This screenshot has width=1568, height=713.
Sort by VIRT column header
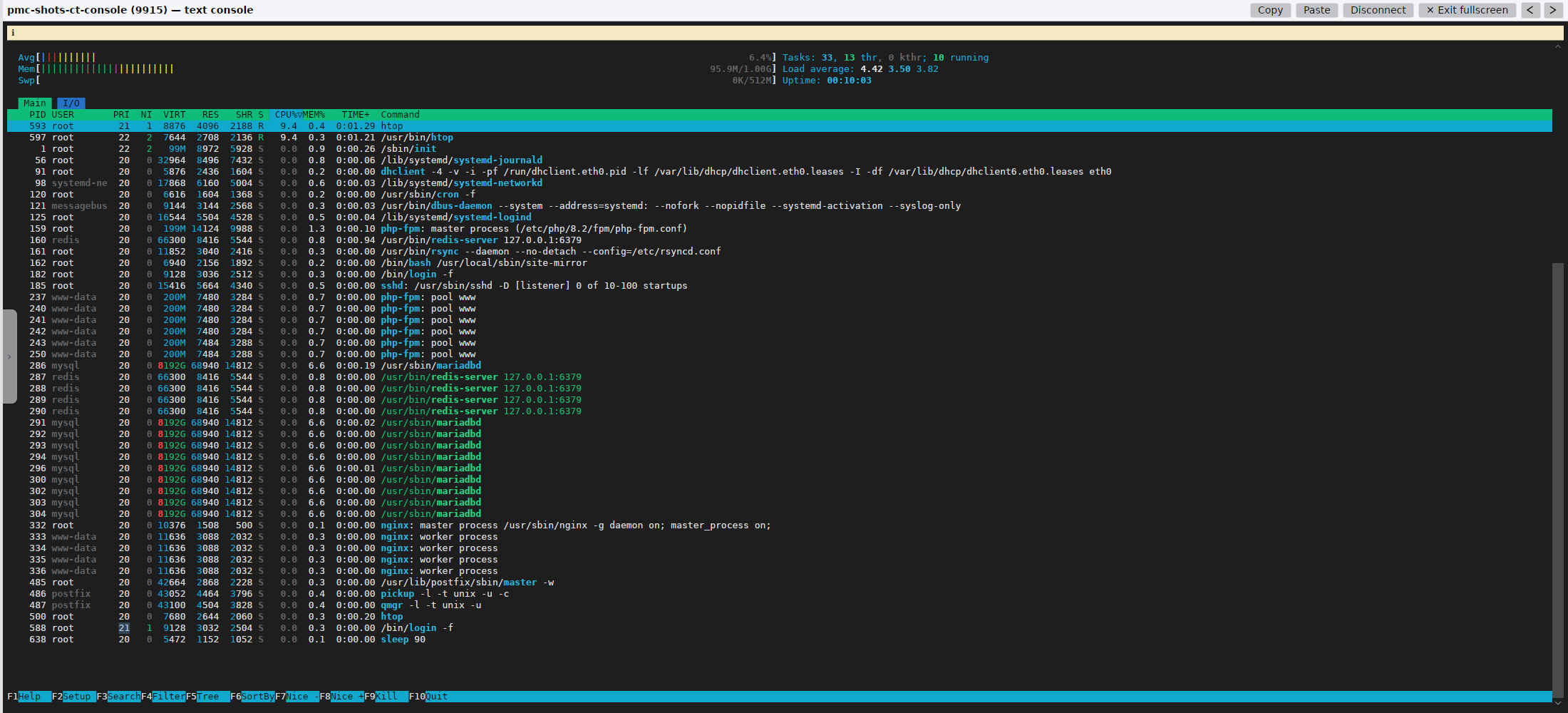click(x=174, y=115)
